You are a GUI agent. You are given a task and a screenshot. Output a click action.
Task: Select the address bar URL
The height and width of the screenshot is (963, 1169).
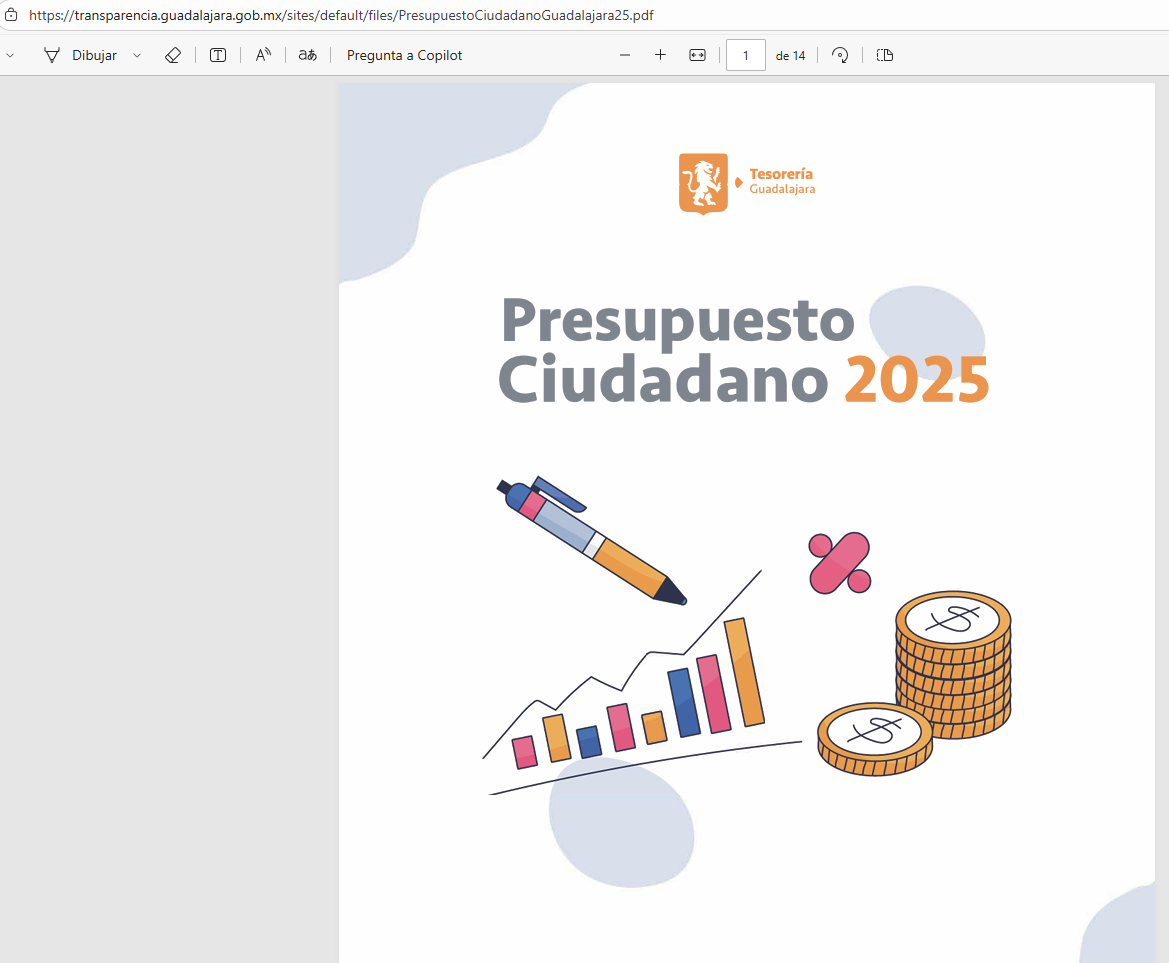pos(341,16)
